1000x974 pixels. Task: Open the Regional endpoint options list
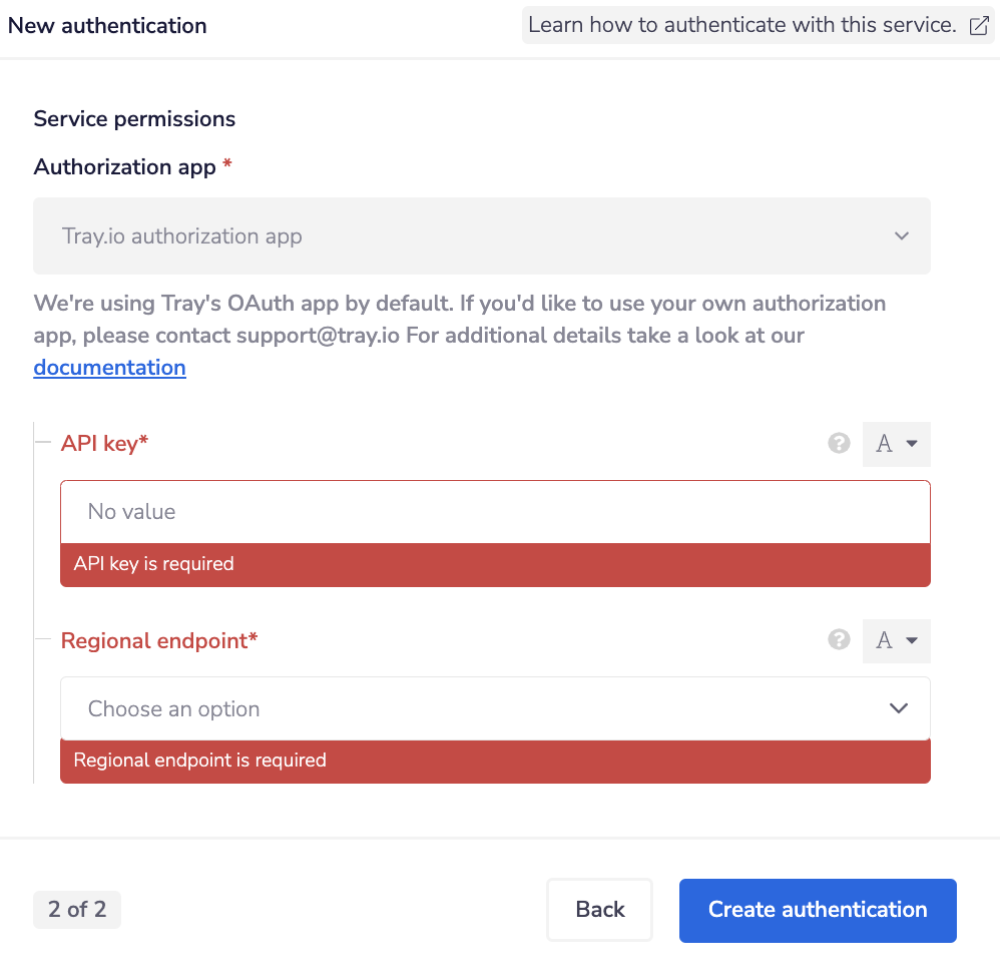tap(495, 707)
